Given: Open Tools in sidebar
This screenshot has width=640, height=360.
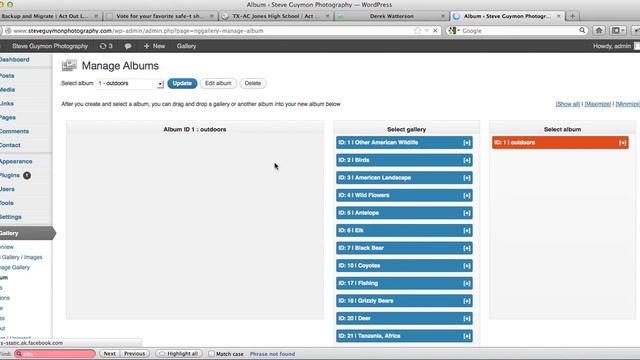Looking at the screenshot, I should pos(7,203).
